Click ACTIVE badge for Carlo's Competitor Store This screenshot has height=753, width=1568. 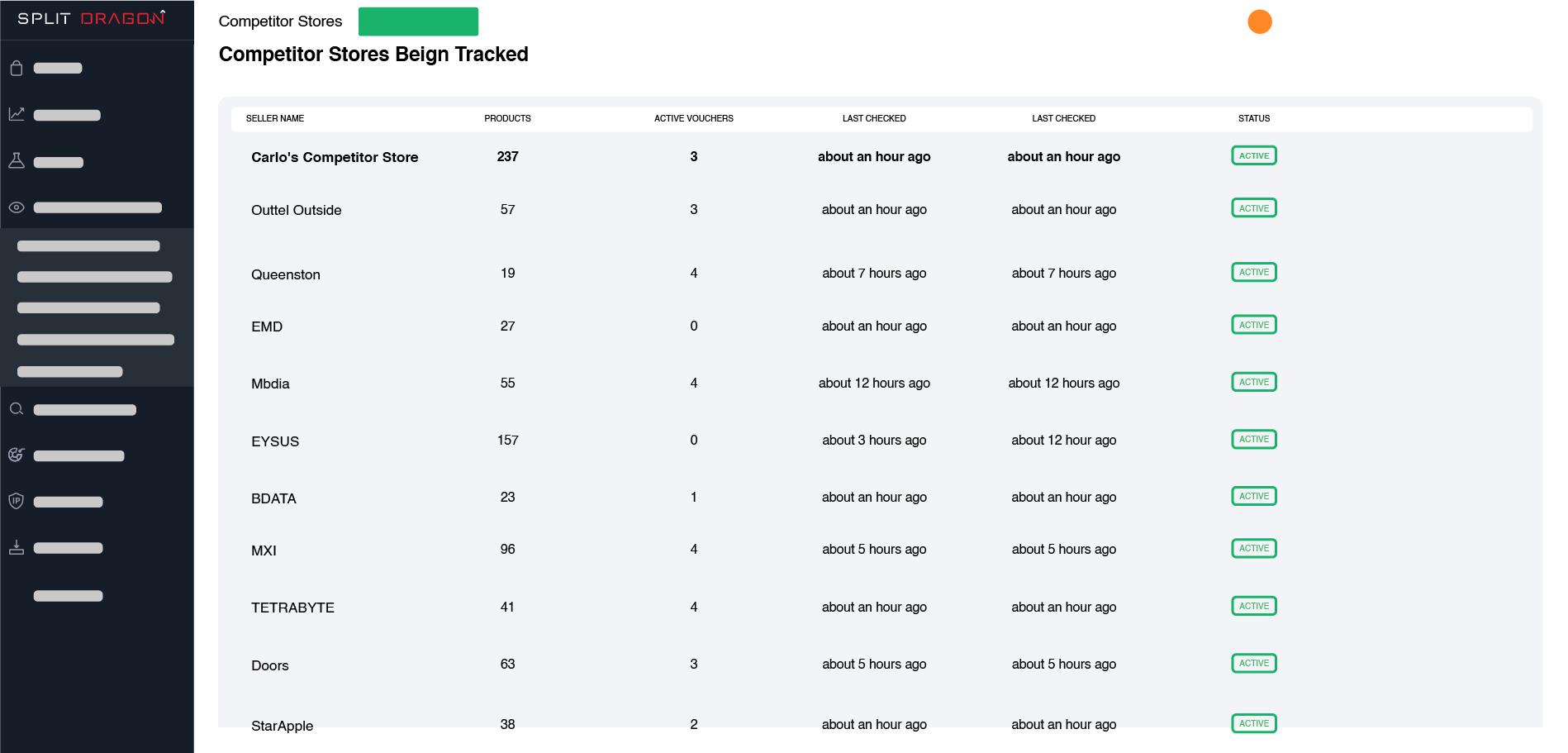coord(1254,155)
